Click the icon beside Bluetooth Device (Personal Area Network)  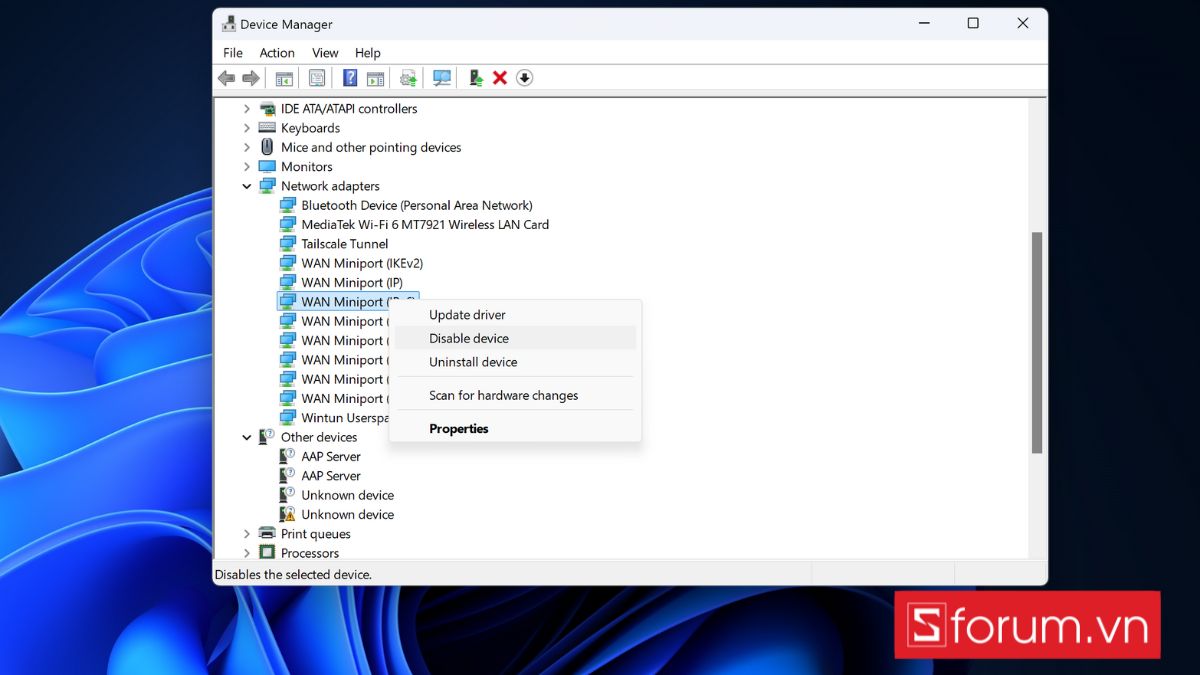[x=288, y=205]
